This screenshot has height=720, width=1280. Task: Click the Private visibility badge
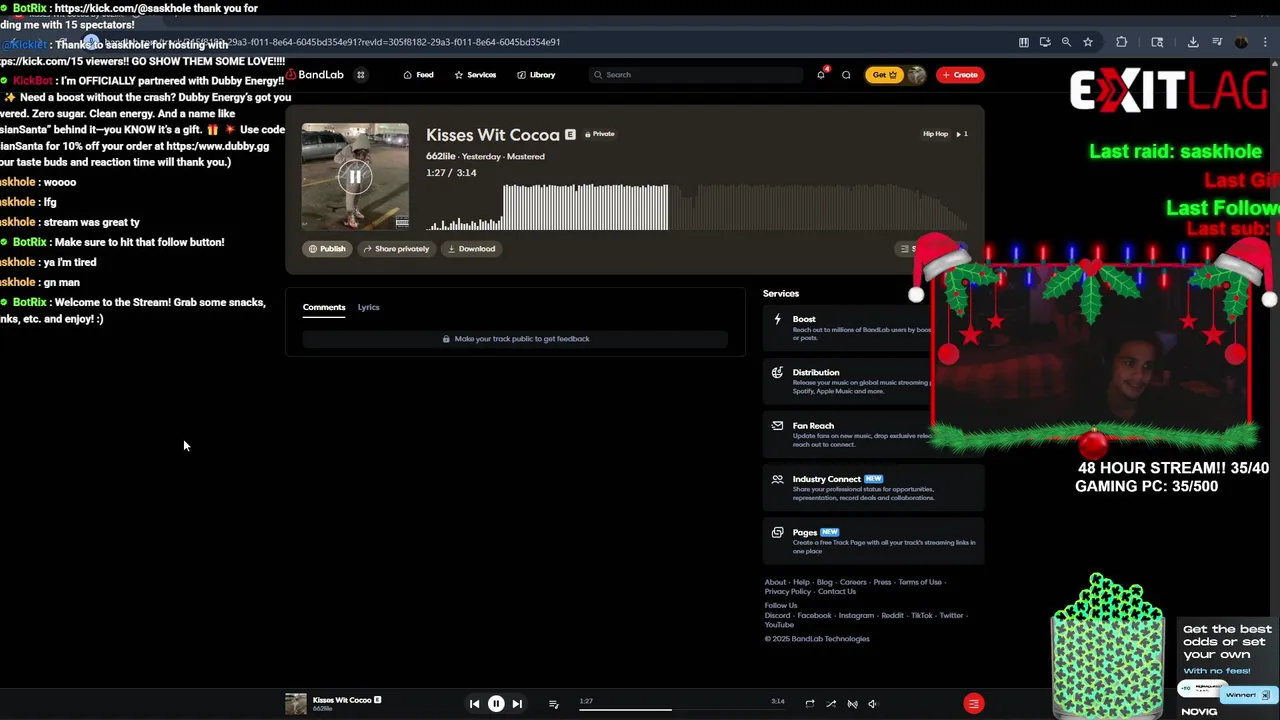click(x=599, y=134)
